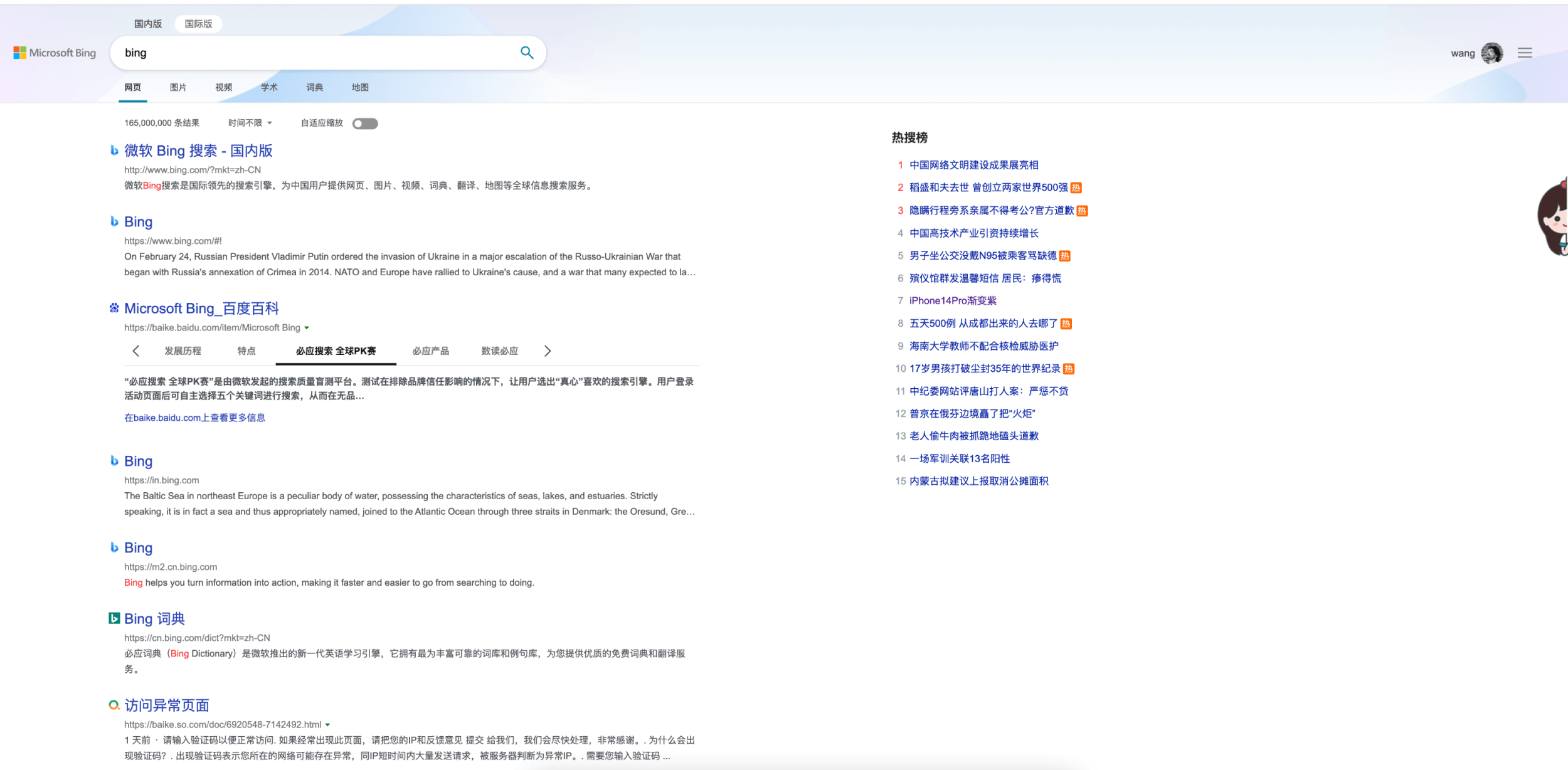This screenshot has width=1568, height=770.
Task: Click the cartoon girl mascot
Action: 1553,219
